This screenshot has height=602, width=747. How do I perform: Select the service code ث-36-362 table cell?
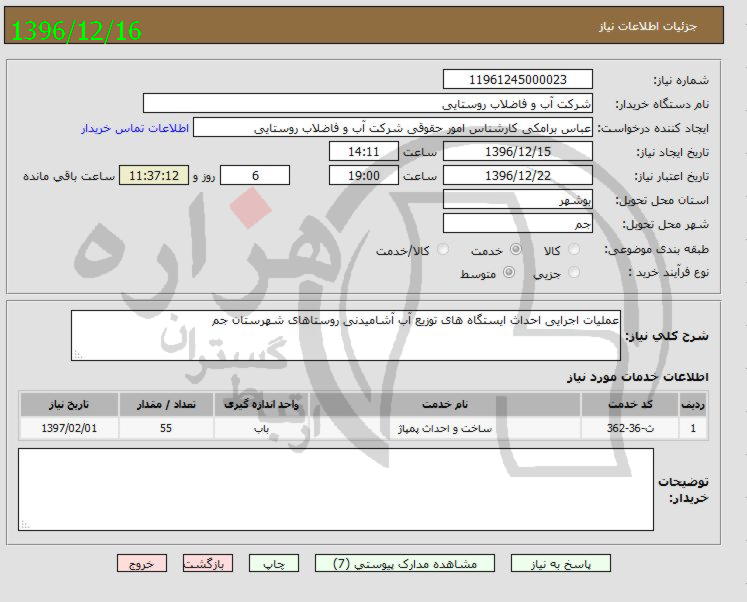pyautogui.click(x=643, y=428)
